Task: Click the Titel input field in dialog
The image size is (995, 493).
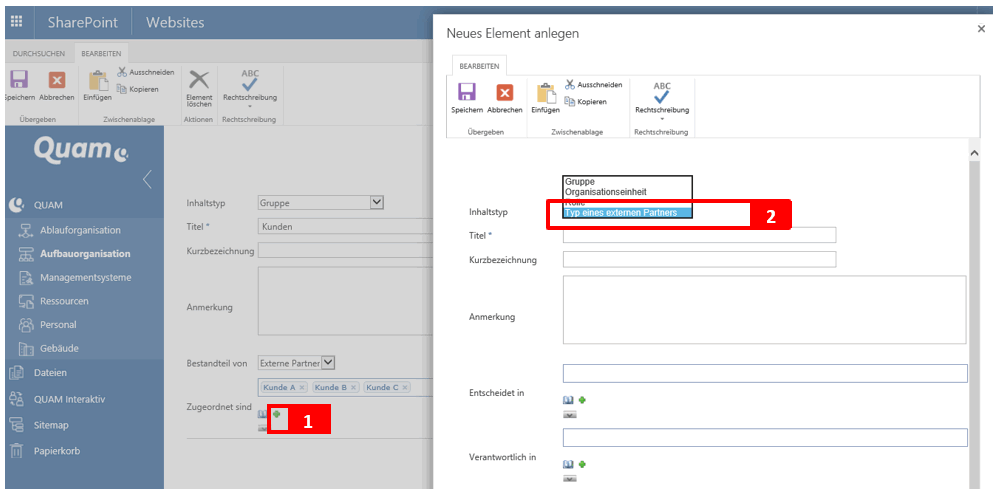Action: tap(699, 235)
